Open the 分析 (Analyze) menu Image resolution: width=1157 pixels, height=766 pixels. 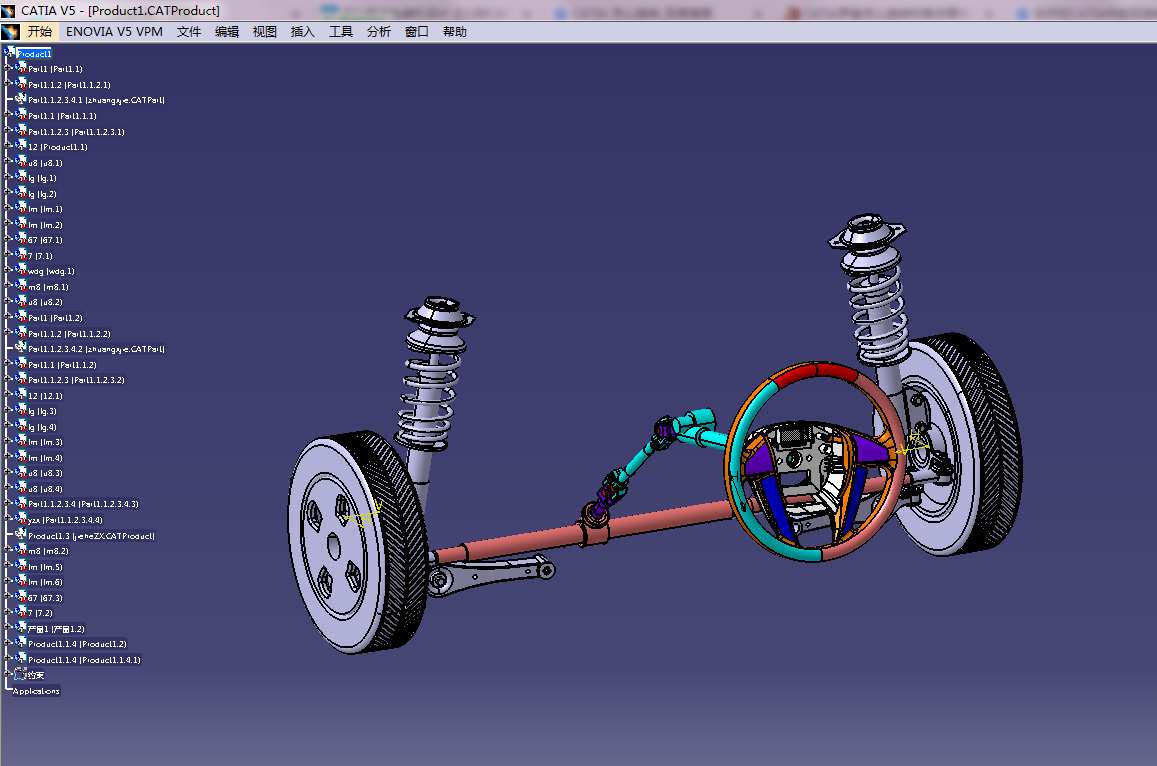click(x=379, y=32)
